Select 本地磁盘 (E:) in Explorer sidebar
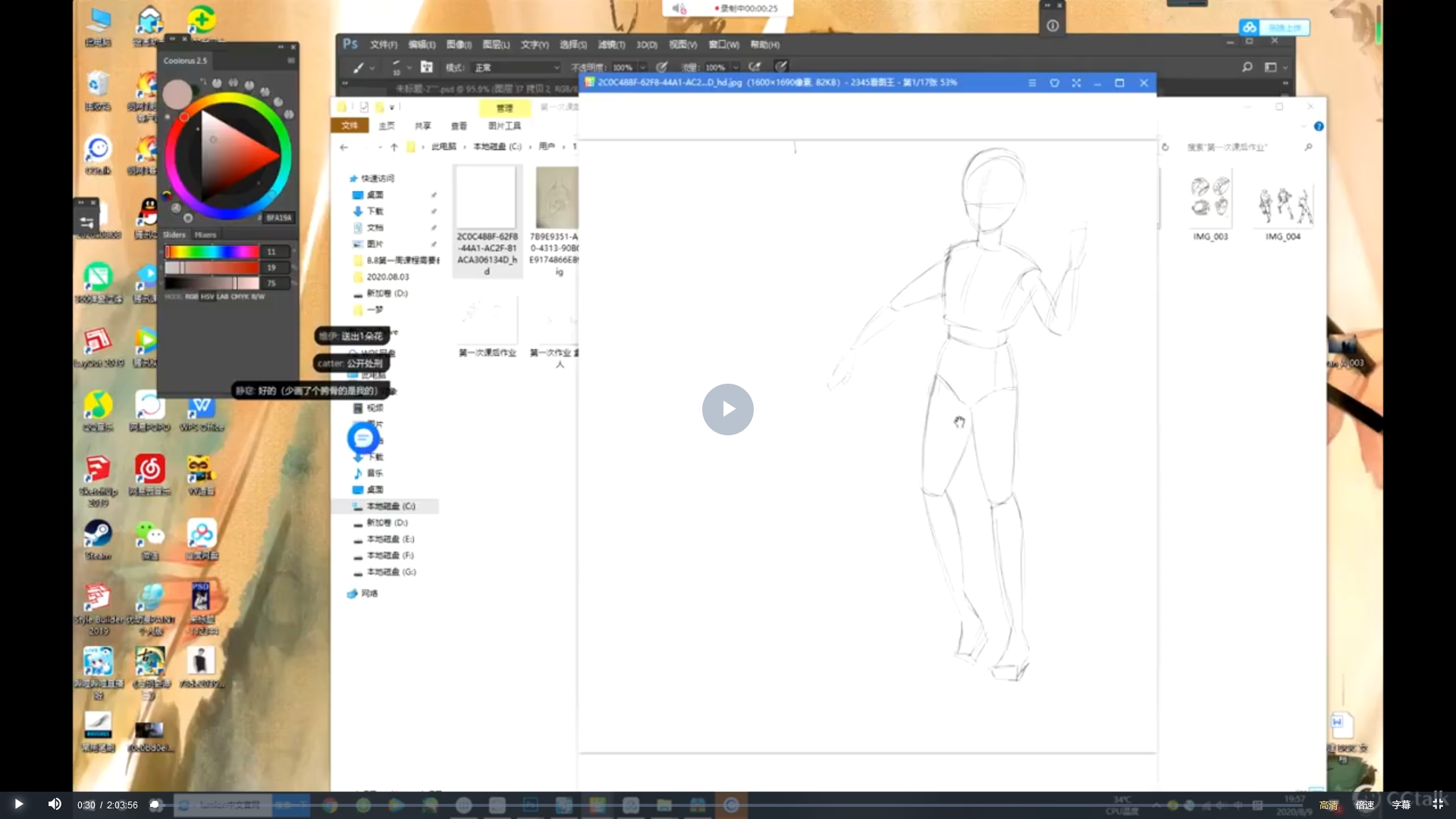The width and height of the screenshot is (1456, 819). (x=390, y=539)
